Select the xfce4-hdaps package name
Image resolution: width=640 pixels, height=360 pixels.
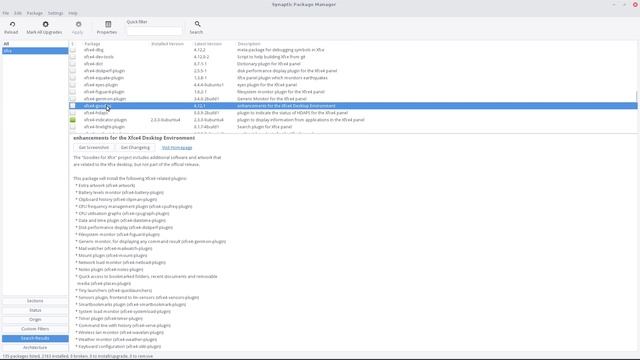96,113
